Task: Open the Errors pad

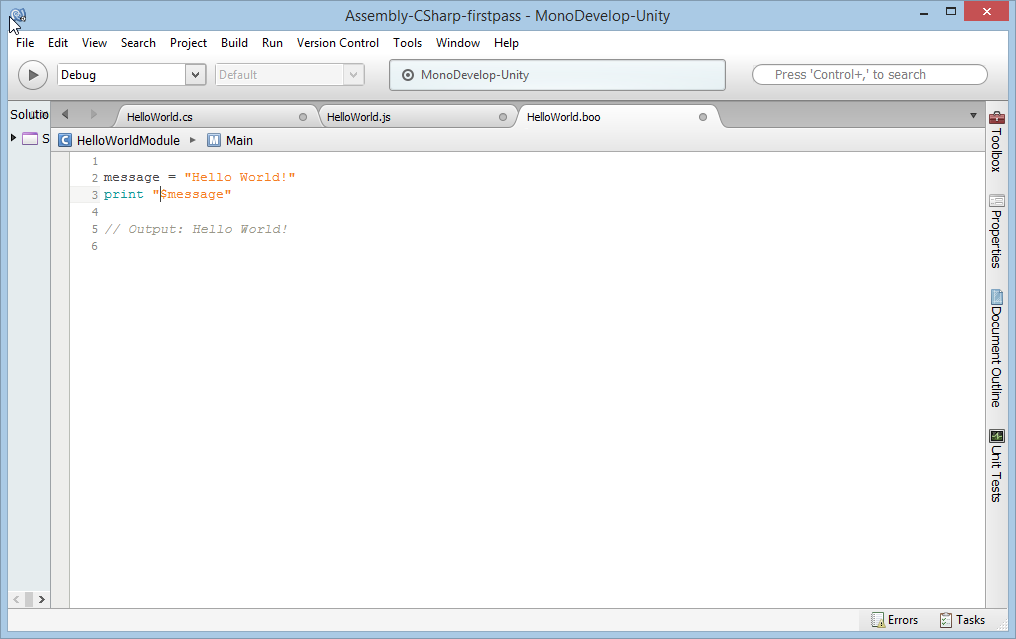Action: [x=895, y=620]
